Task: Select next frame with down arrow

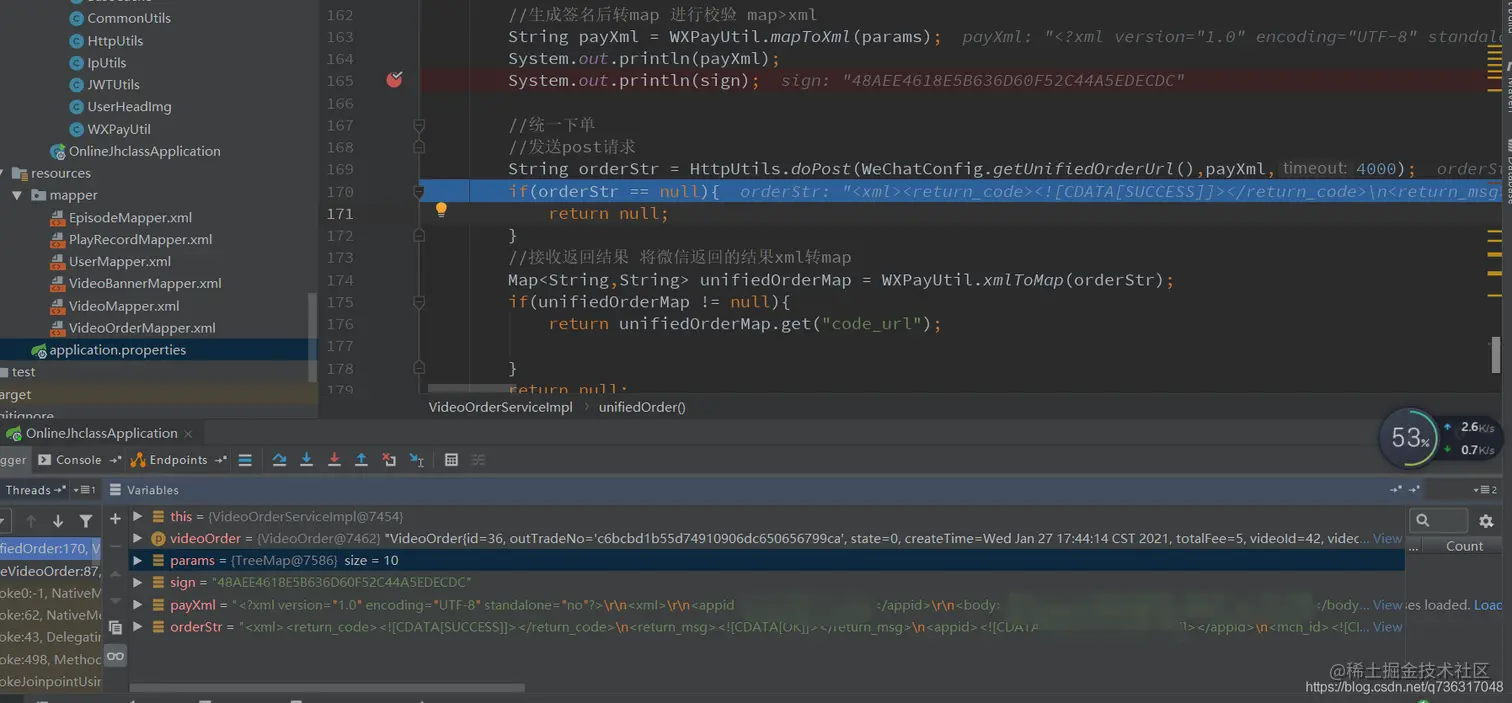Action: click(58, 521)
